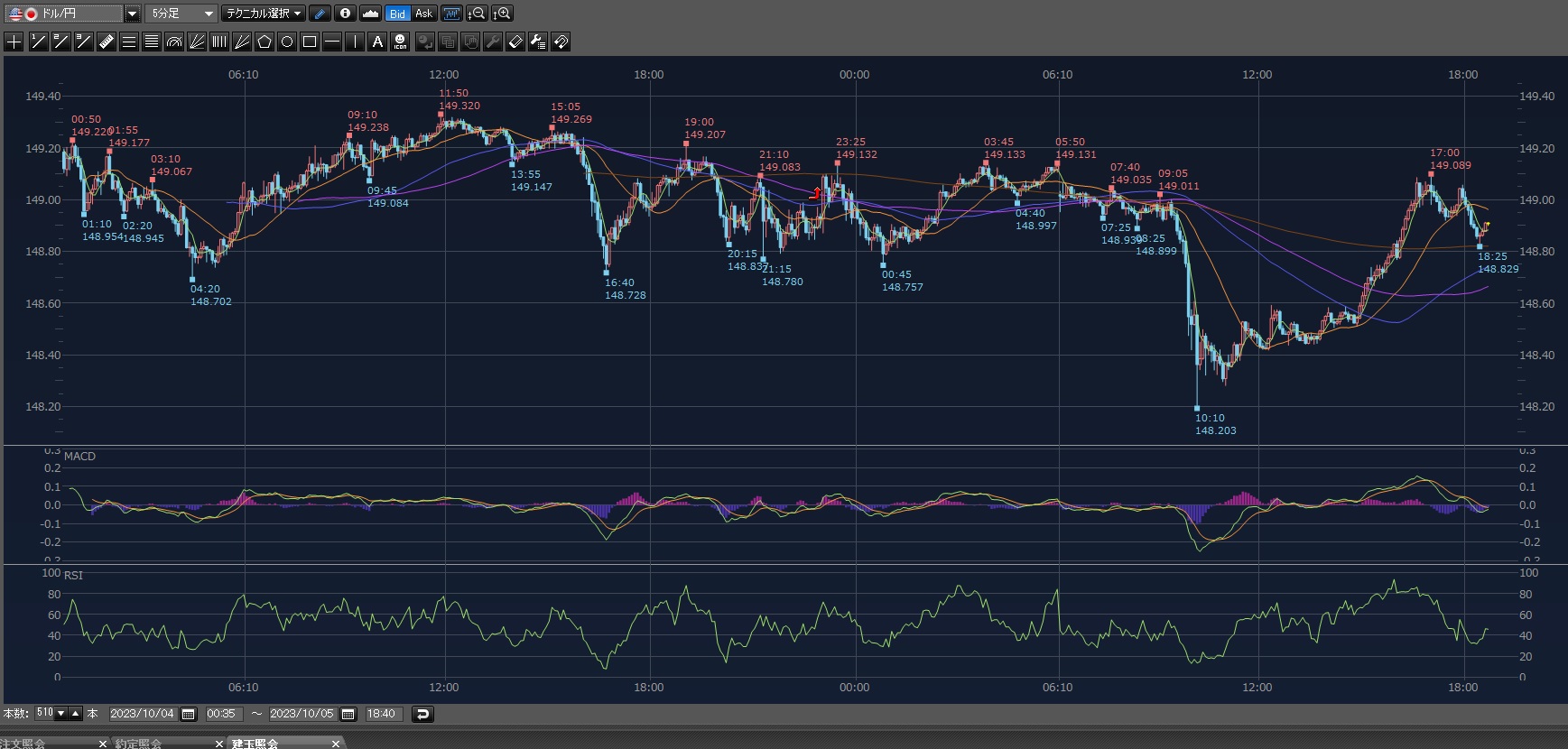Pick the circle drawing tool
This screenshot has width=1568, height=749.
point(287,42)
